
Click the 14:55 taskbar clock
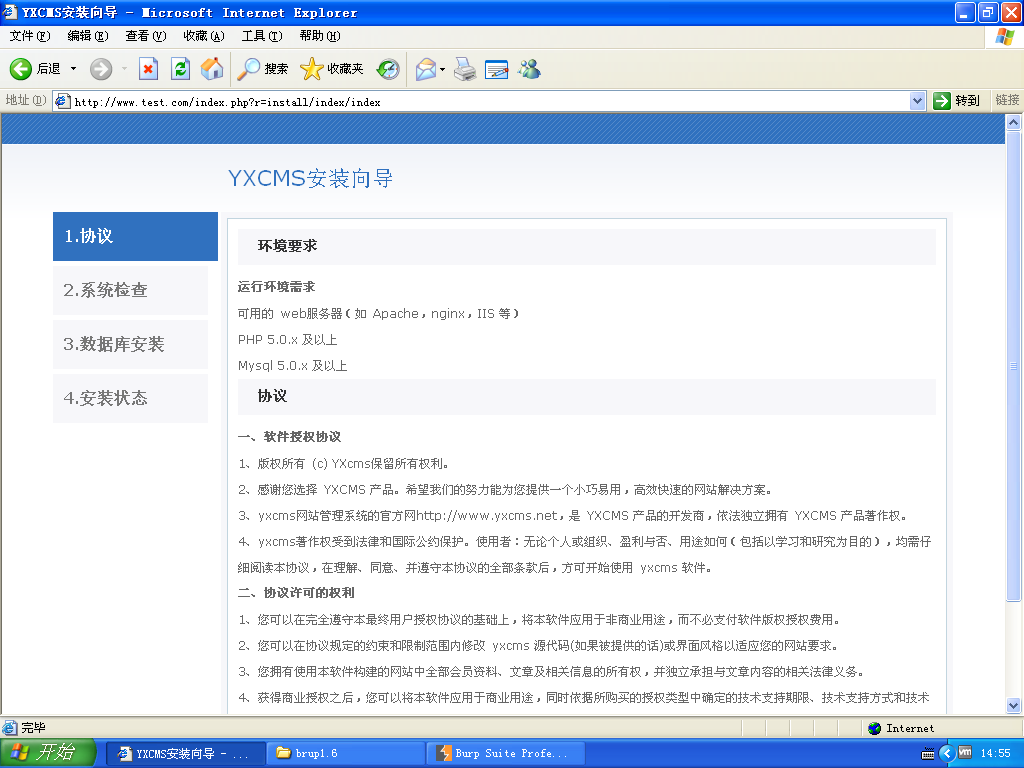click(996, 754)
